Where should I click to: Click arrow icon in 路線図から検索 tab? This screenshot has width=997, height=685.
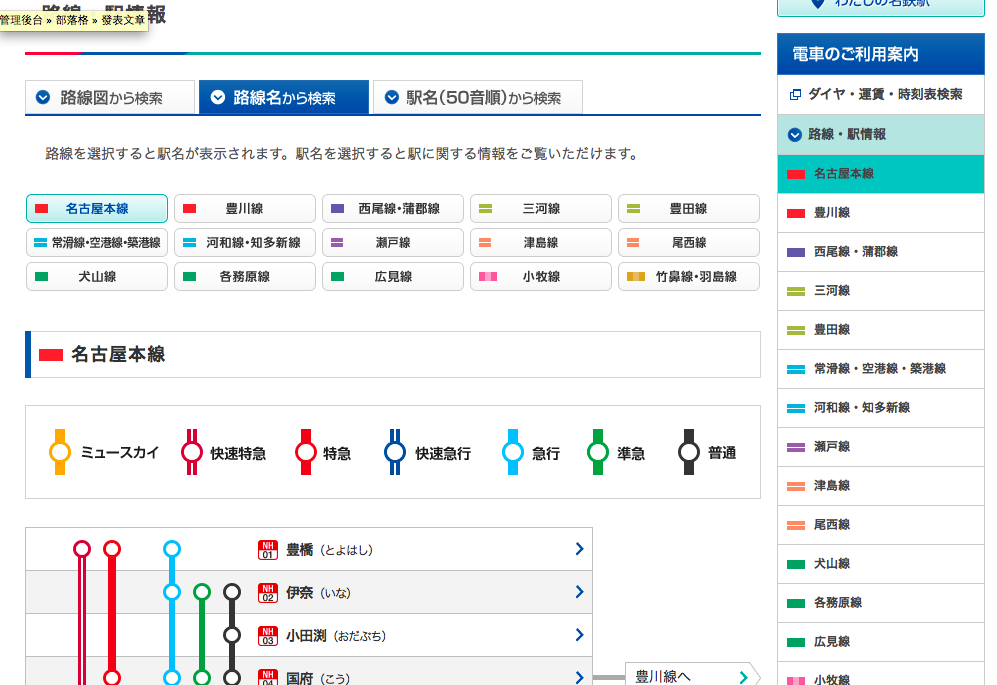(43, 97)
